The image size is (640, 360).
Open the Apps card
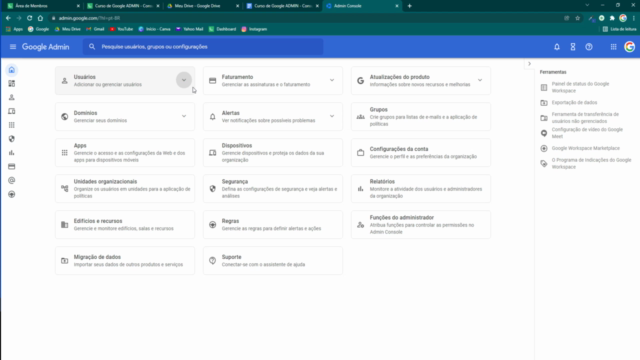(125, 153)
